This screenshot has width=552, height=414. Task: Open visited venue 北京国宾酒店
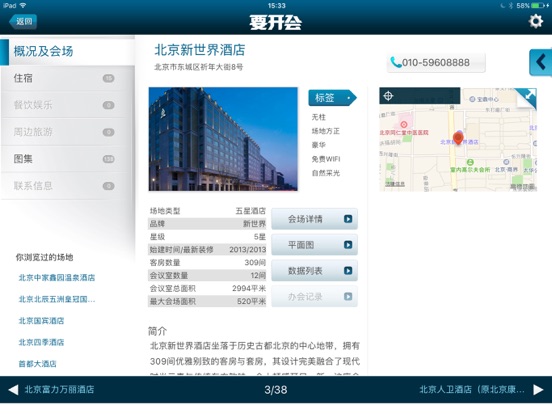click(41, 321)
